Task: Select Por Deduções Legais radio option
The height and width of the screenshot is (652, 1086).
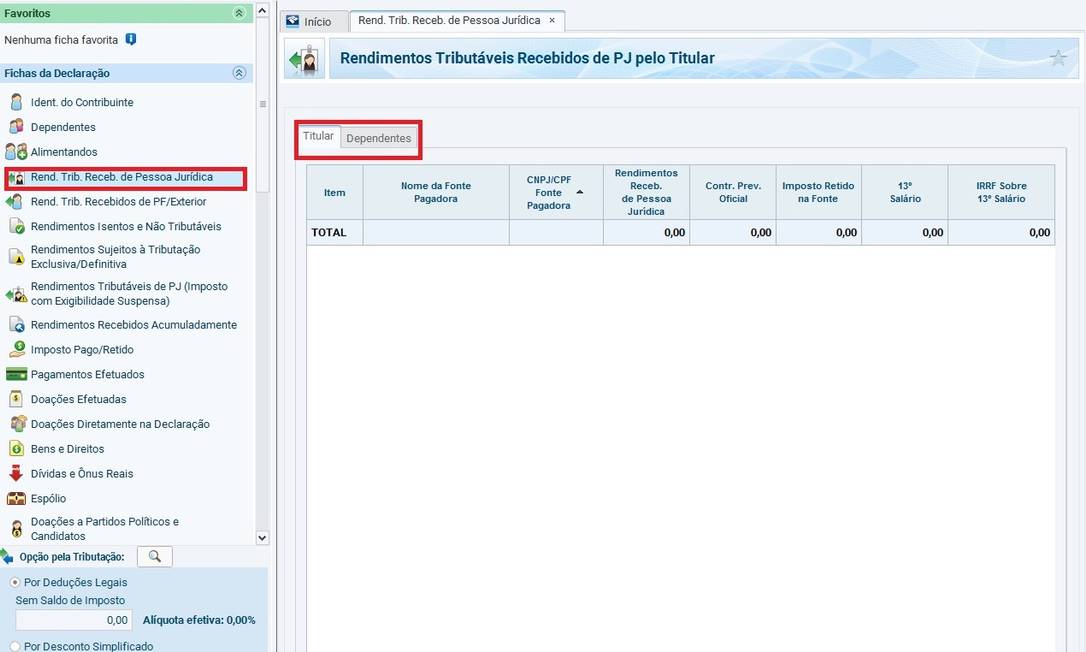Action: click(x=15, y=582)
